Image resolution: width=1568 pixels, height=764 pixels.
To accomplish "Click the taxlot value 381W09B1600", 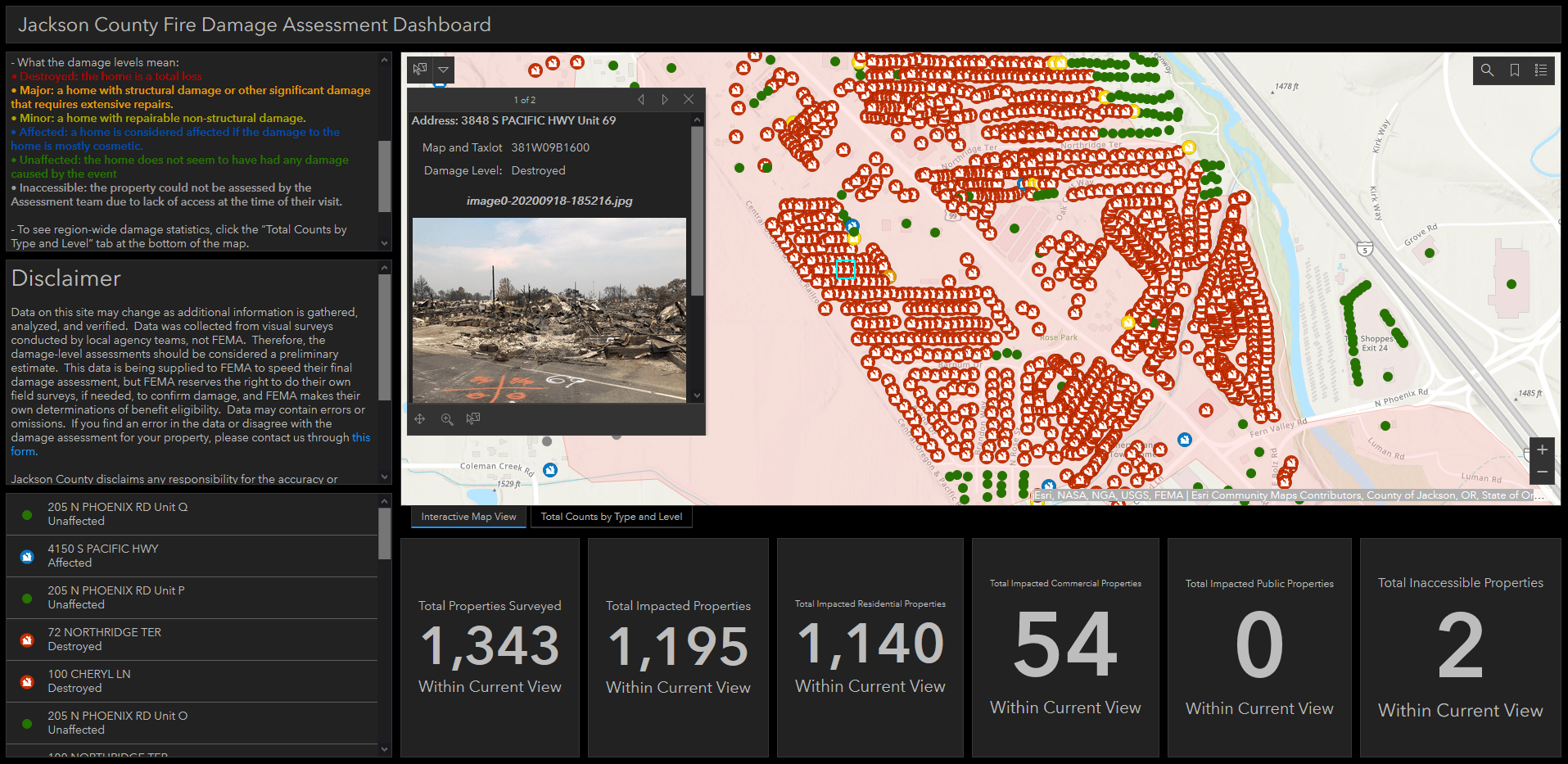I will [550, 147].
